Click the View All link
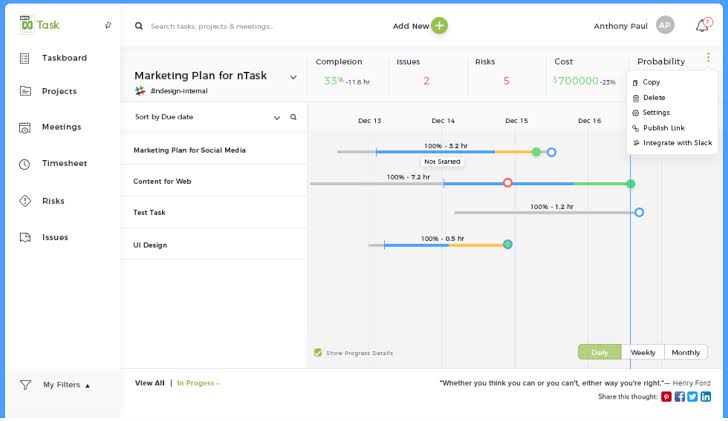The image size is (728, 421). [x=150, y=383]
